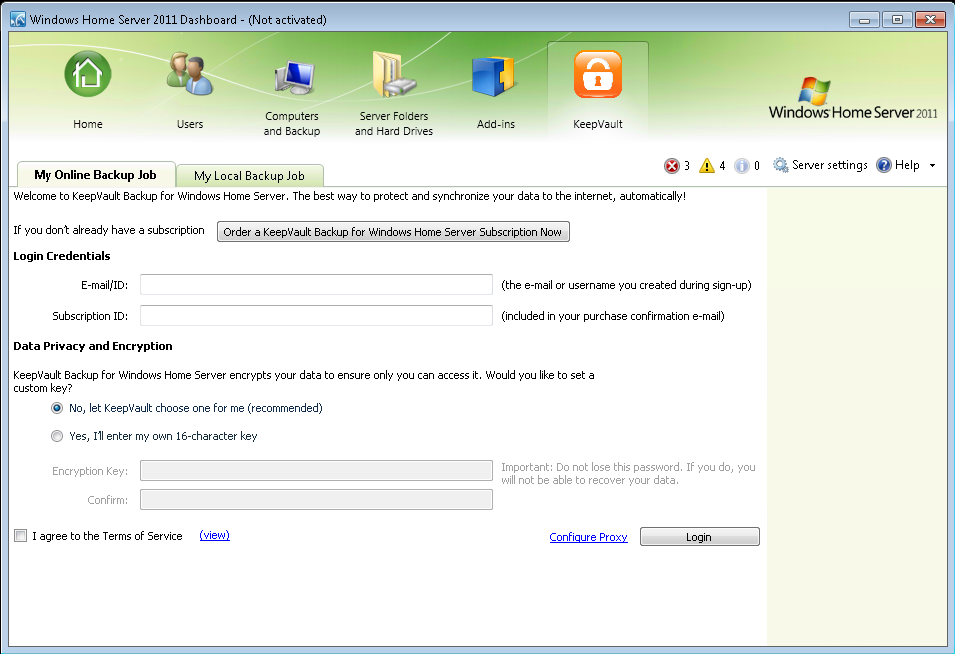Screen dimensions: 955x654
Task: Open Server Folders and Hard Drives icon
Action: pos(393,74)
